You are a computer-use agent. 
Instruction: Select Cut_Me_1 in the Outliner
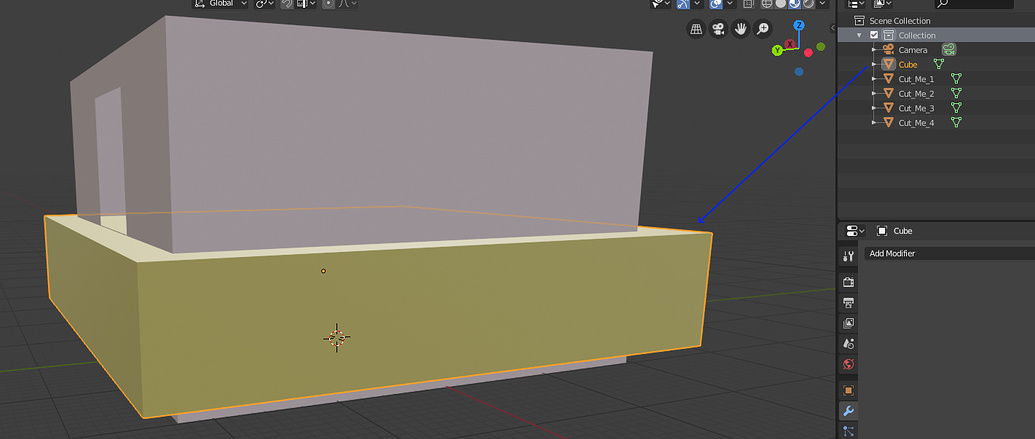(916, 79)
